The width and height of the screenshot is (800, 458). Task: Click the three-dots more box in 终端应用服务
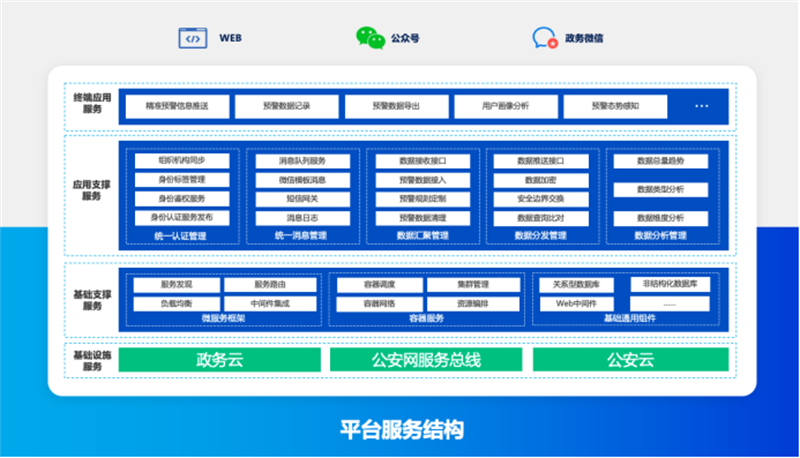(701, 106)
